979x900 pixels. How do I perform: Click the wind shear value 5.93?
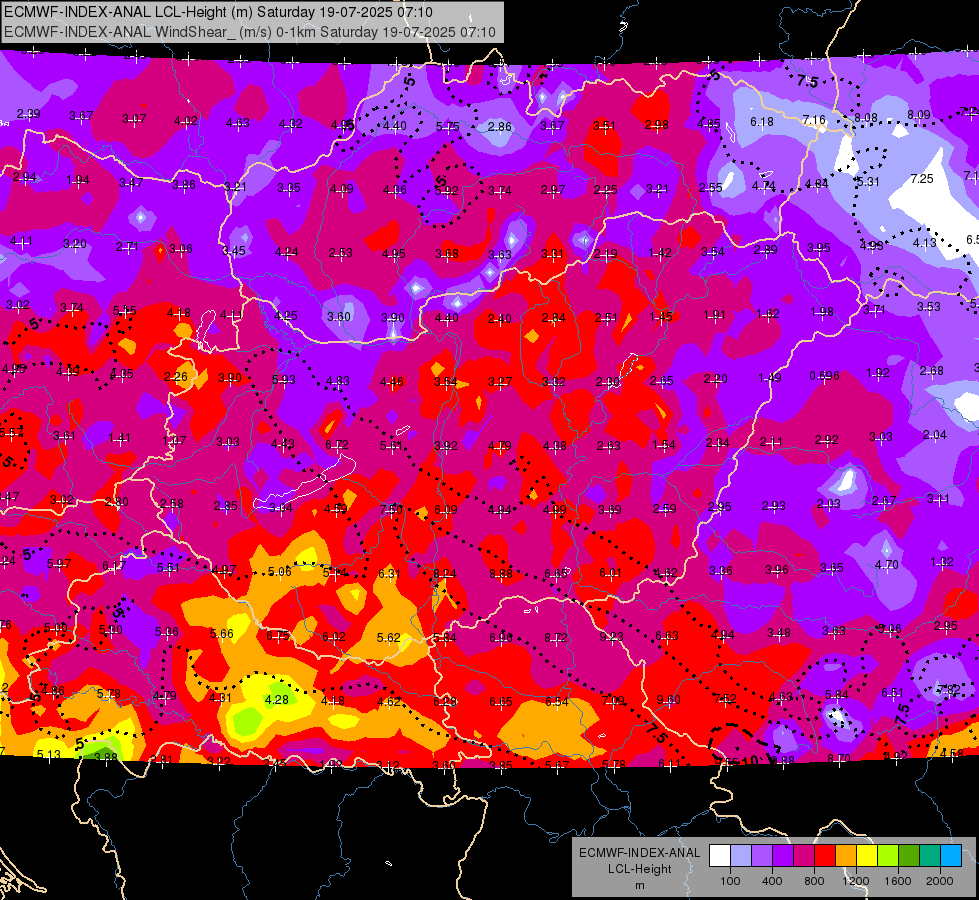point(283,379)
